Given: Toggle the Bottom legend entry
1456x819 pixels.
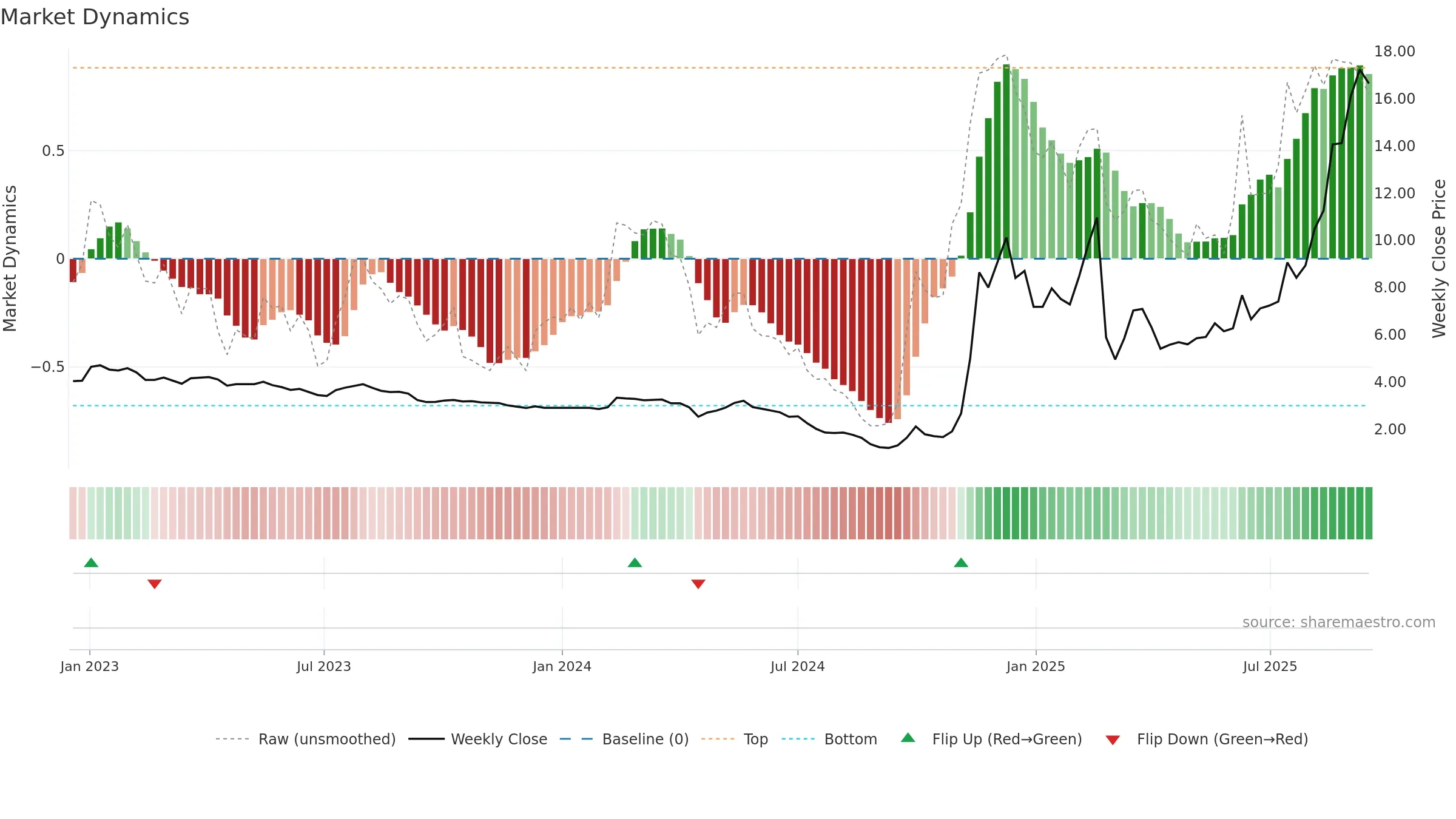Looking at the screenshot, I should tap(829, 739).
